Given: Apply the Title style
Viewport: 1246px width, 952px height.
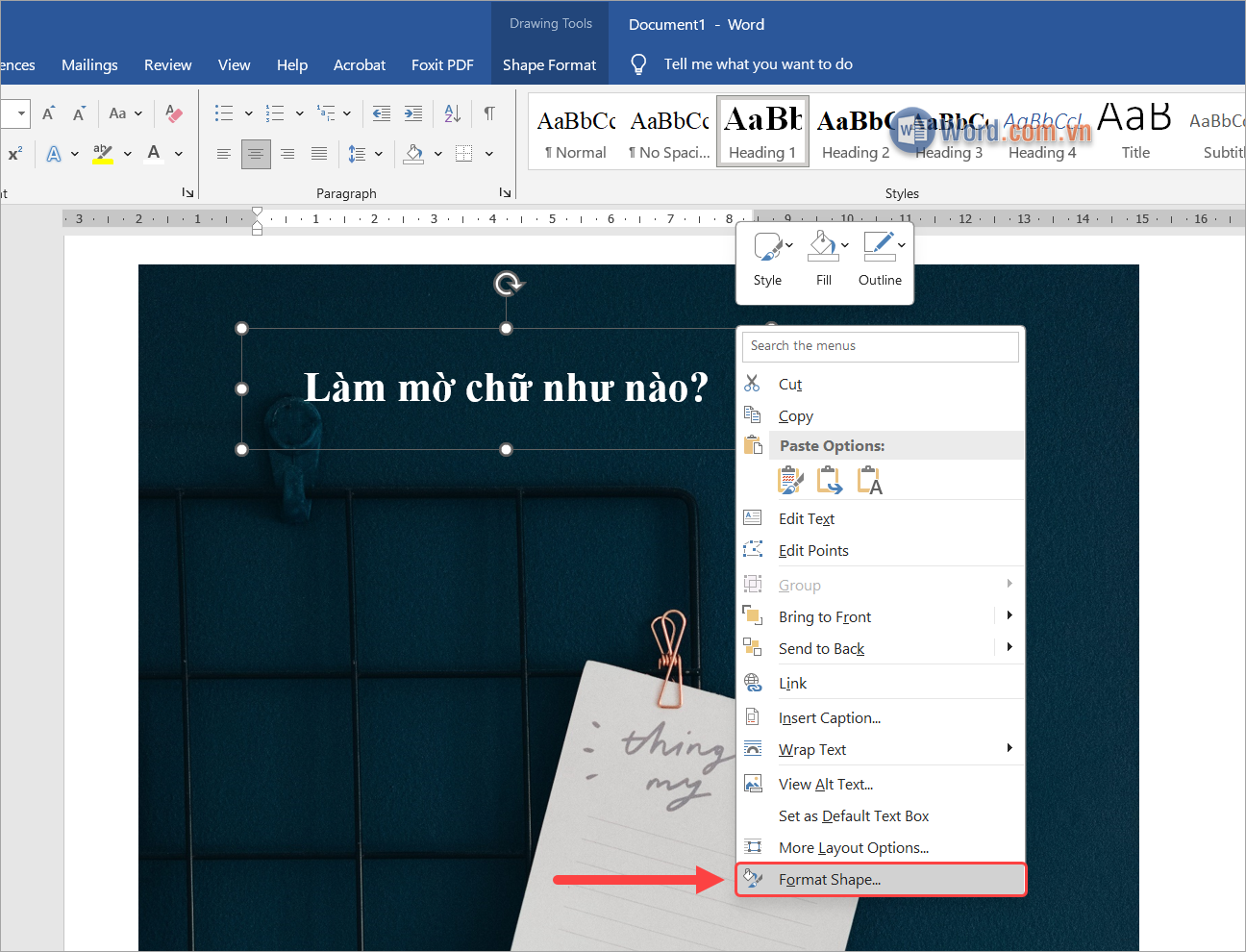Looking at the screenshot, I should [x=1135, y=133].
